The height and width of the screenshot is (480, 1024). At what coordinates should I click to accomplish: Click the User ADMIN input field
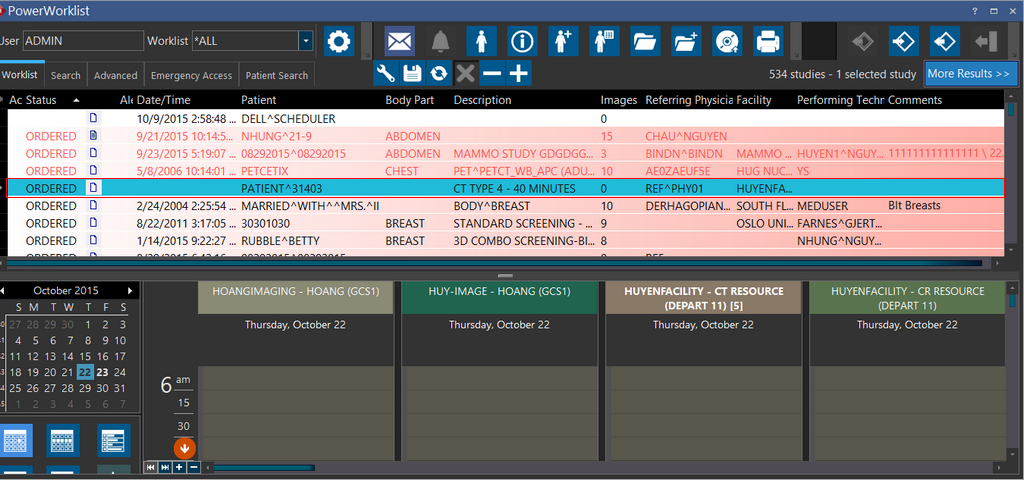pyautogui.click(x=83, y=41)
